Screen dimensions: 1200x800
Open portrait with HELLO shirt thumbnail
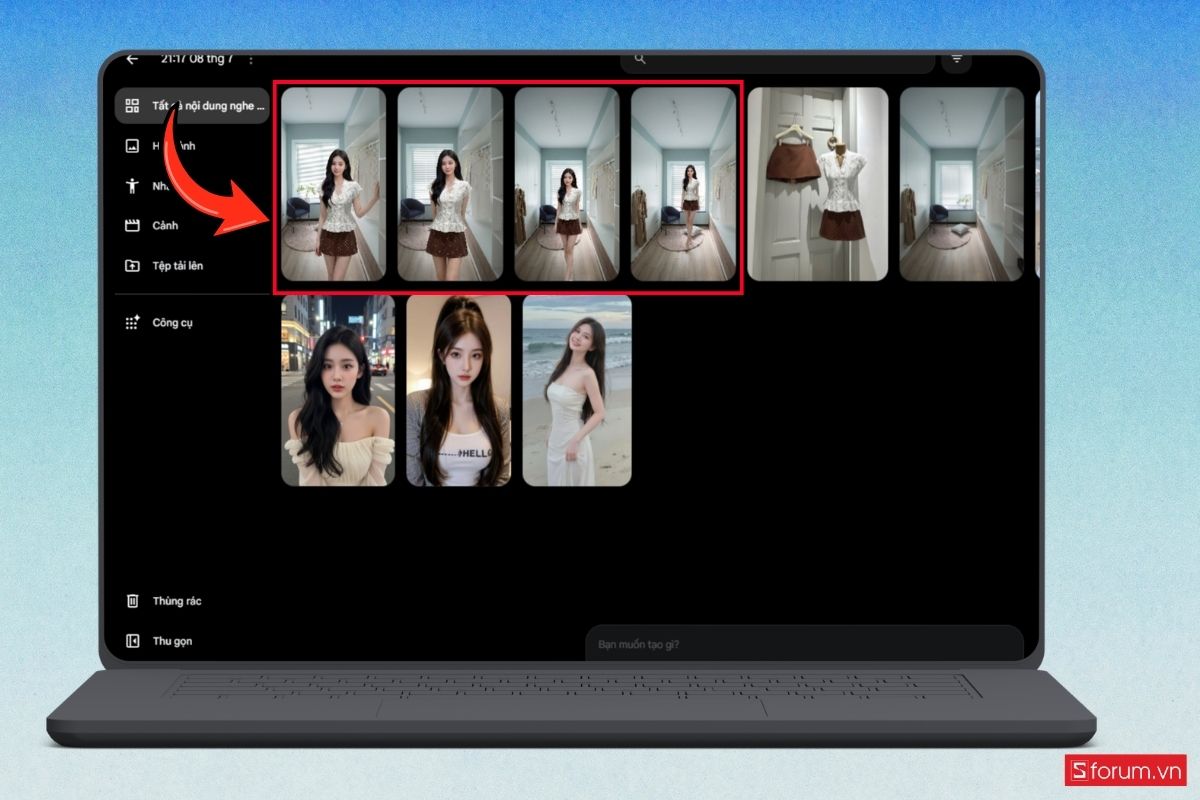459,391
